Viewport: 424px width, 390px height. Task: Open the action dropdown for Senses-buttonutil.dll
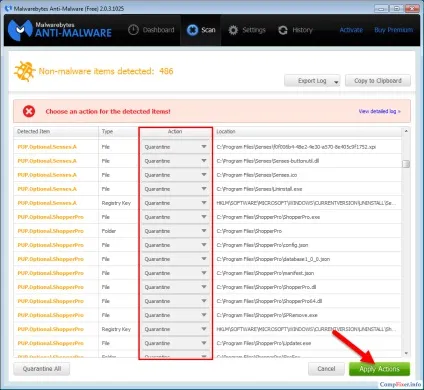click(x=175, y=161)
